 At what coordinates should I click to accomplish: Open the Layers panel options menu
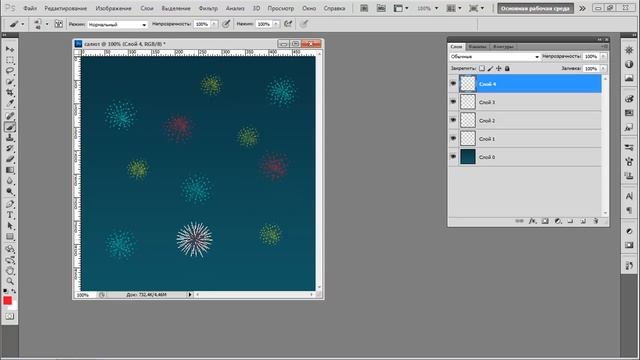pos(605,47)
